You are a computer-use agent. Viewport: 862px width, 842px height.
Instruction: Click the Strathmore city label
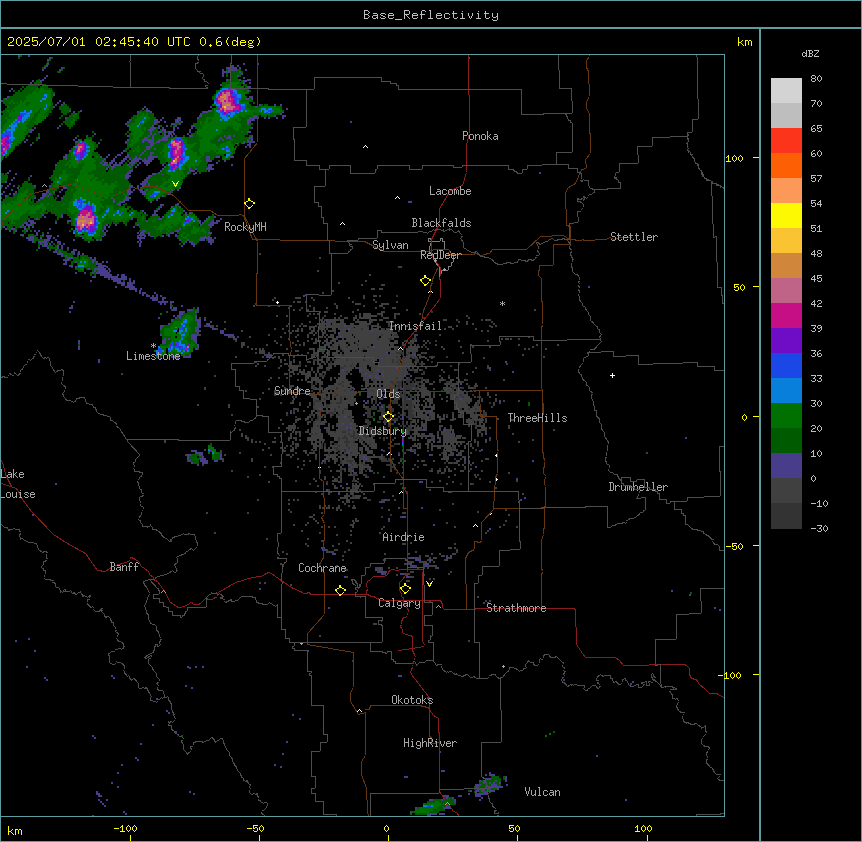coord(516,608)
